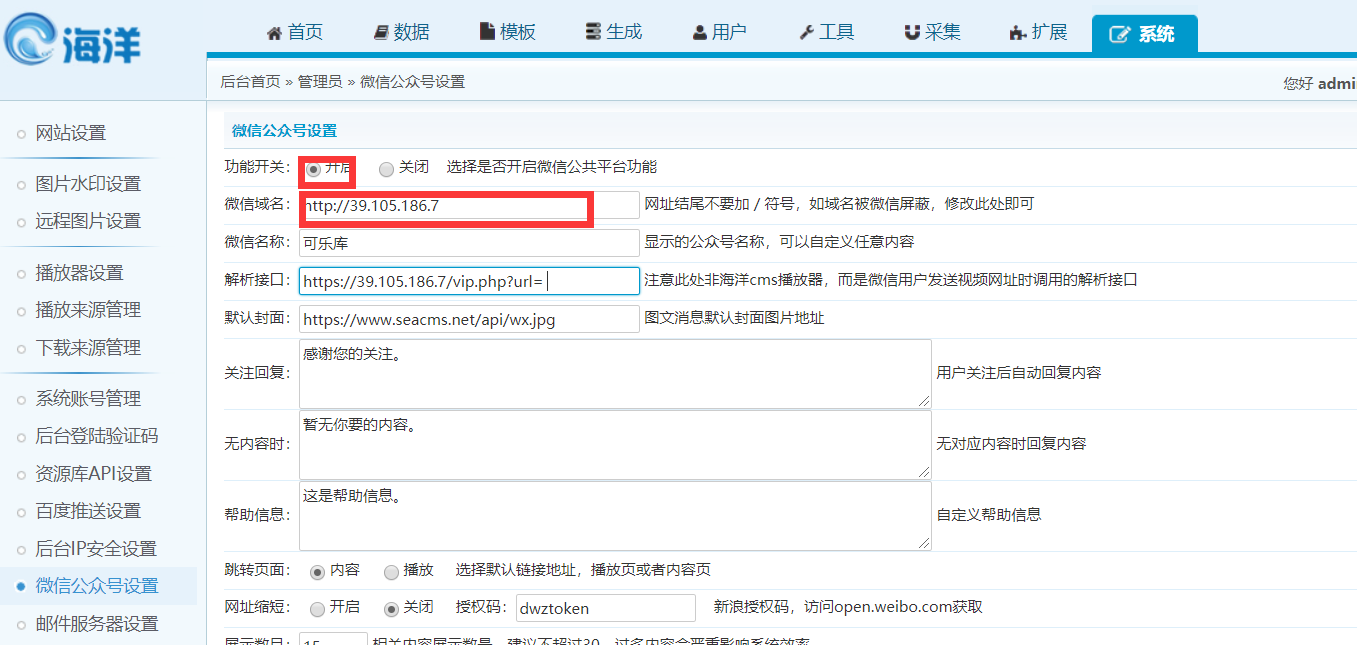The height and width of the screenshot is (645, 1357).
Task: Open the 工具 tools wrench tab
Action: [826, 32]
